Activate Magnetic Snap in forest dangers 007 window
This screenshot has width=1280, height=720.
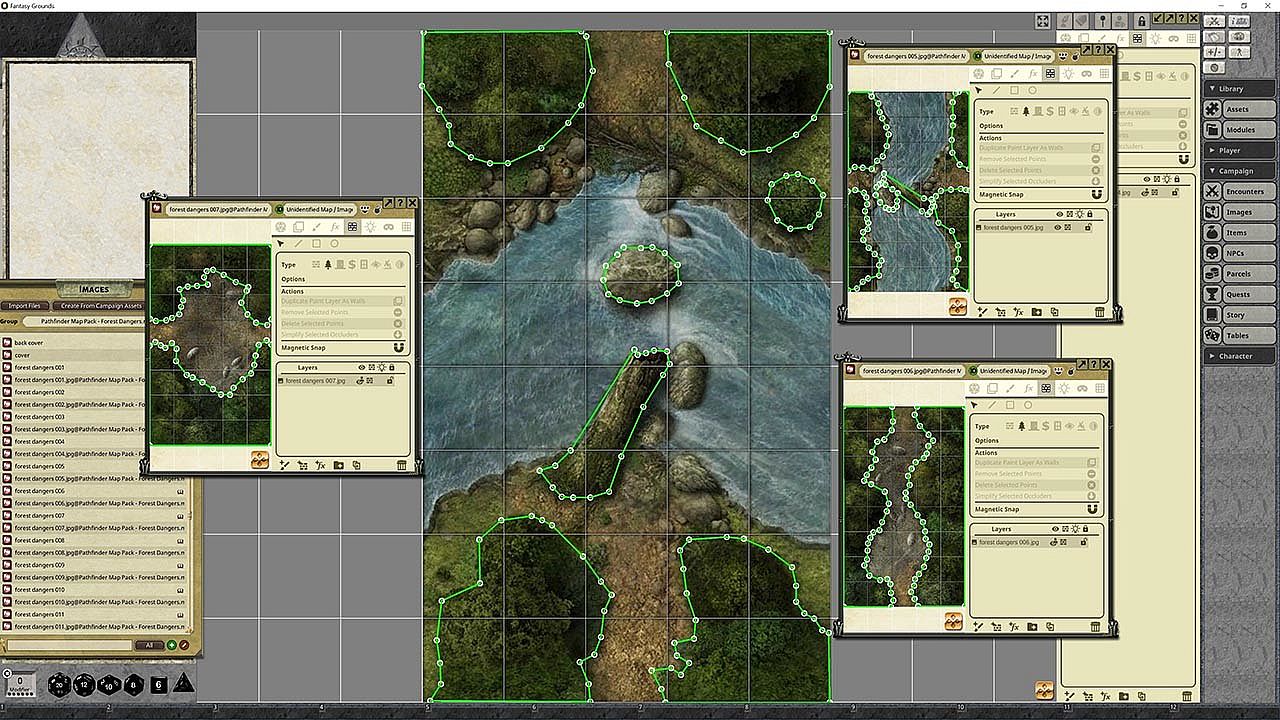[x=399, y=348]
